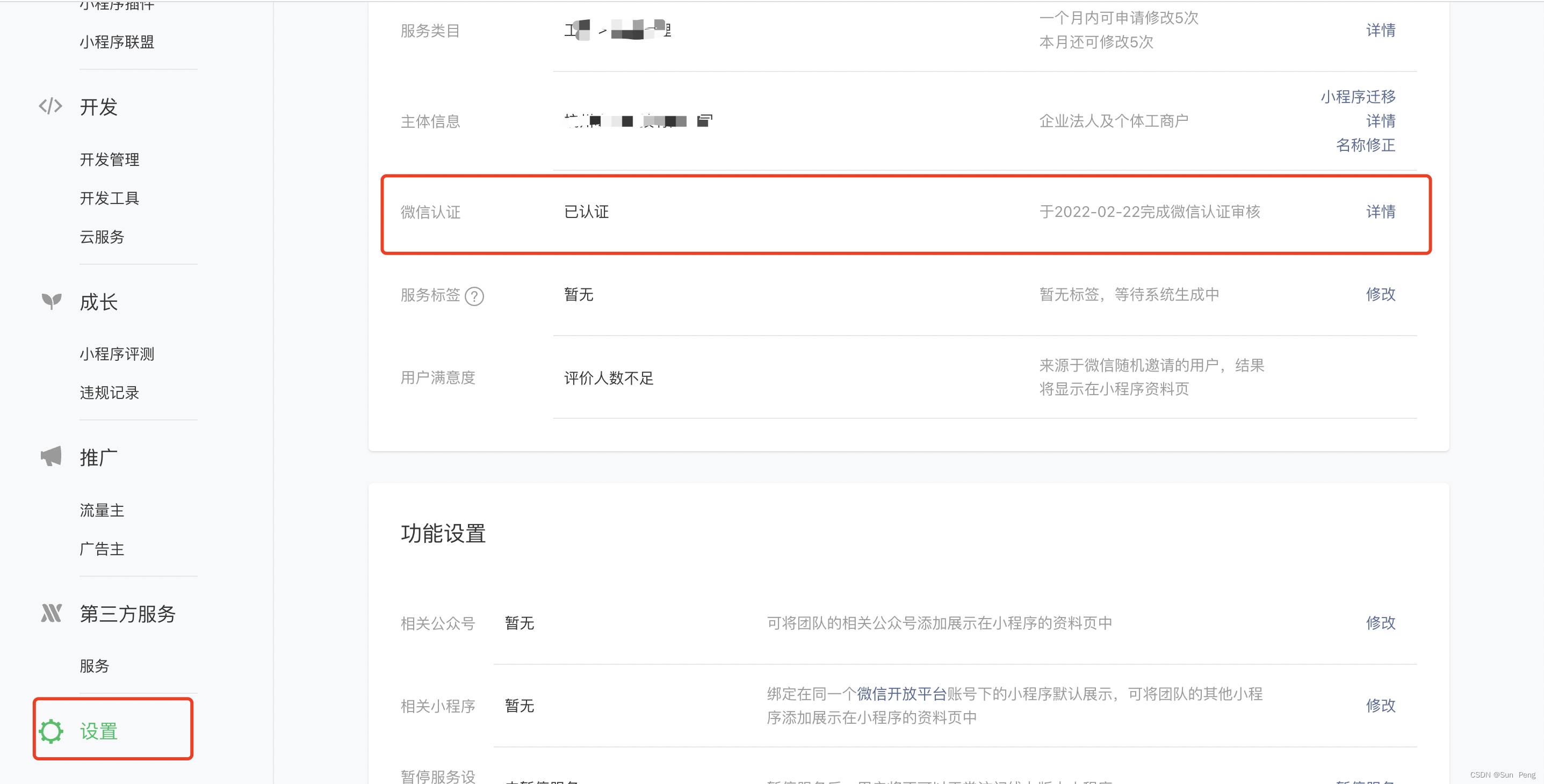Image resolution: width=1544 pixels, height=784 pixels.
Task: Open the 服务标签 help question mark
Action: point(475,296)
